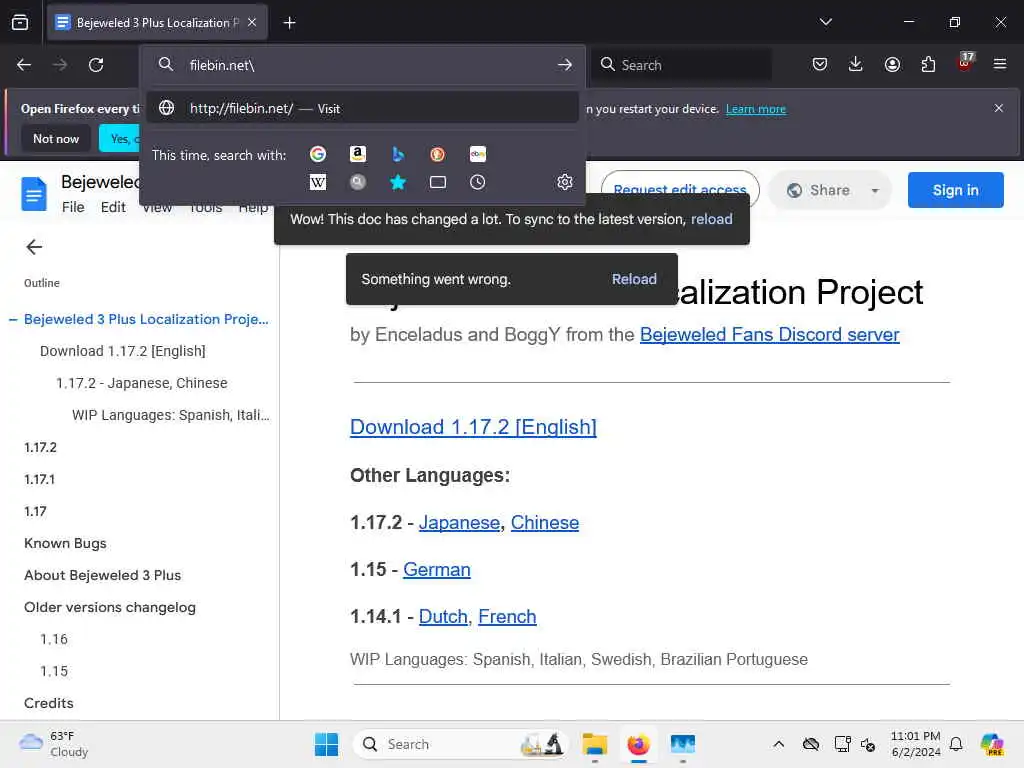Click the Go arrow in the address bar
1024x768 pixels.
565,65
